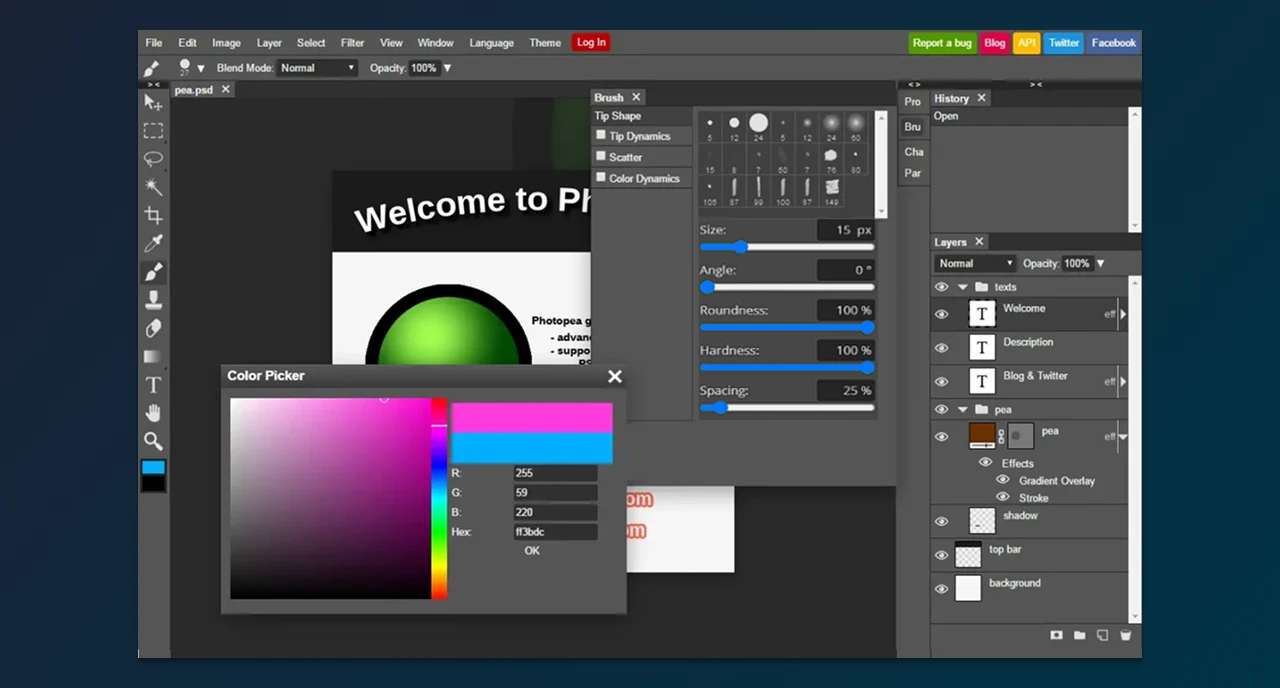Close the Brush panel

636,97
